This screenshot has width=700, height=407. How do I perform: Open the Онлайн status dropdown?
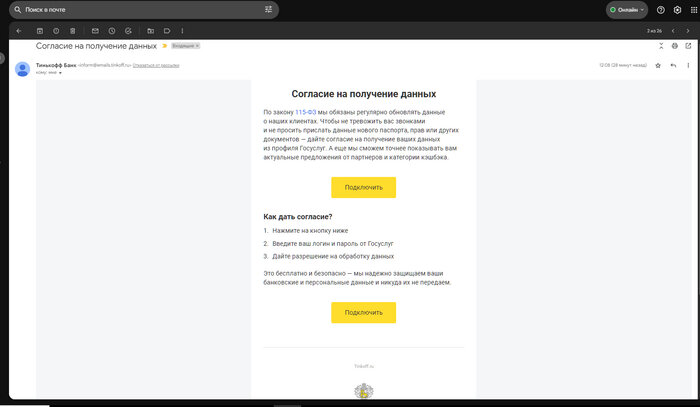tap(627, 10)
